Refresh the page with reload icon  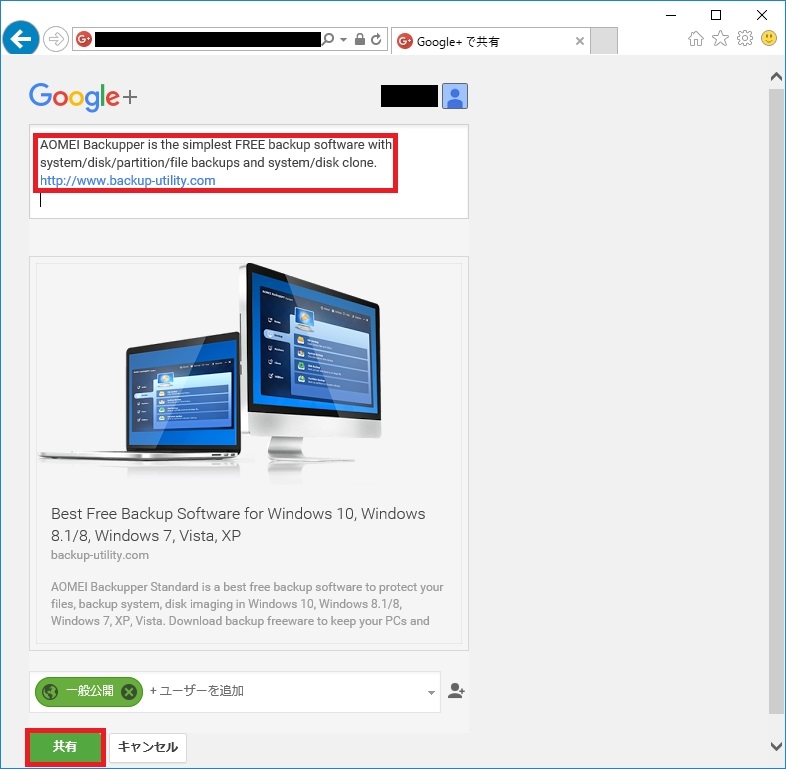pyautogui.click(x=376, y=39)
